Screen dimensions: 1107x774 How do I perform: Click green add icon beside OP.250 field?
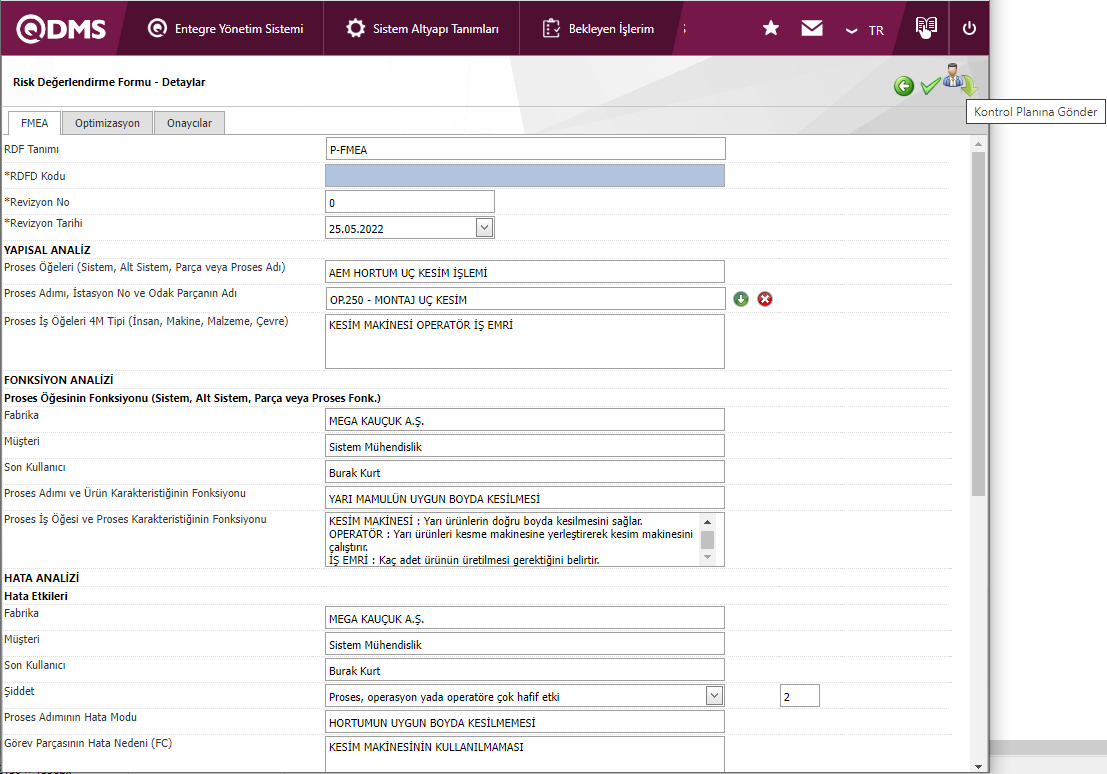click(x=741, y=299)
